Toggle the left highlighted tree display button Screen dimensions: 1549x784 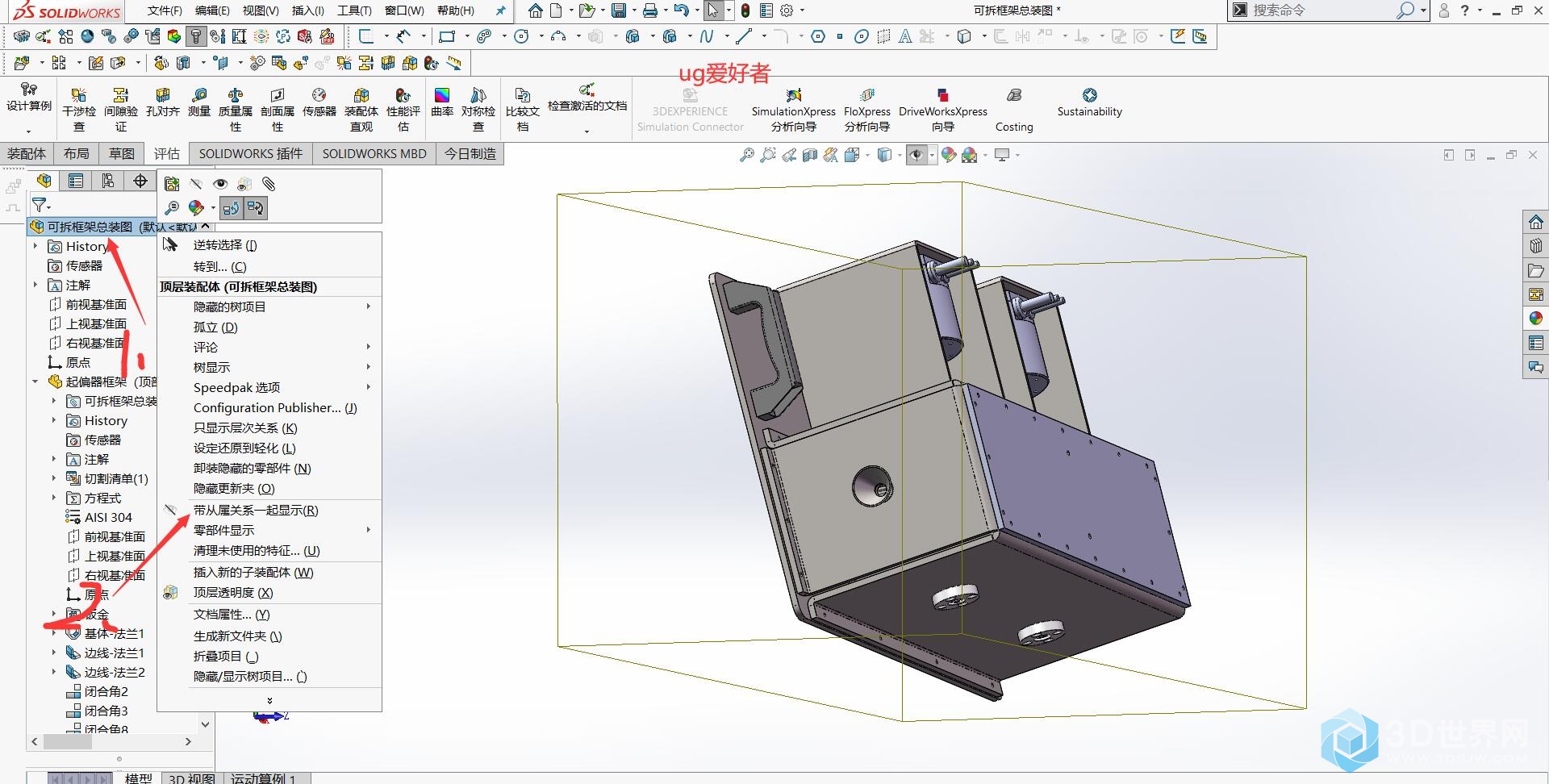click(231, 208)
